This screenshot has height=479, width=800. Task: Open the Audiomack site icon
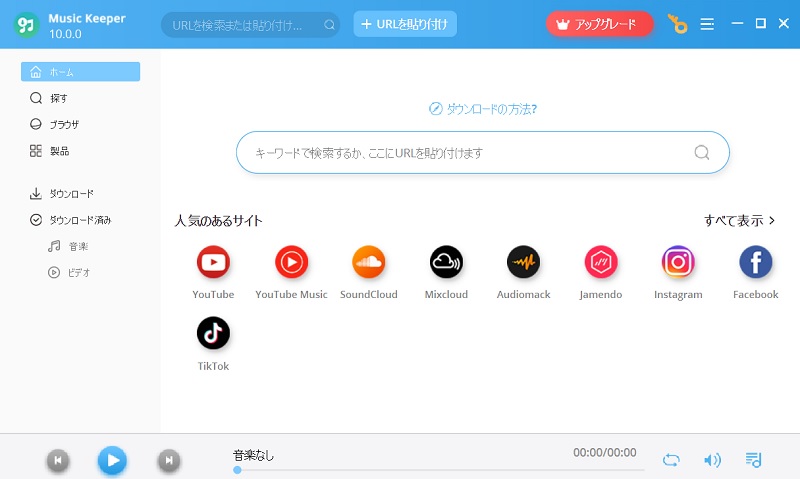tap(523, 262)
